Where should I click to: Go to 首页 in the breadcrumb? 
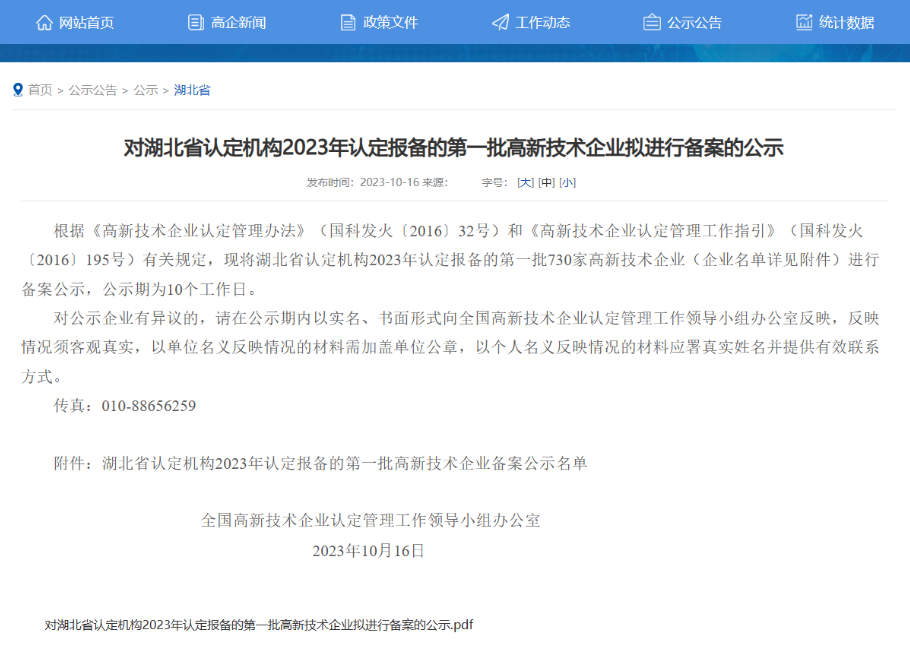click(40, 90)
